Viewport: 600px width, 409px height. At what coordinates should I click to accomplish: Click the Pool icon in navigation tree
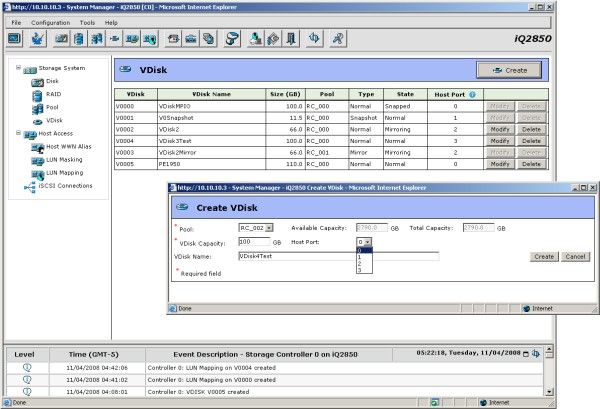pos(38,109)
